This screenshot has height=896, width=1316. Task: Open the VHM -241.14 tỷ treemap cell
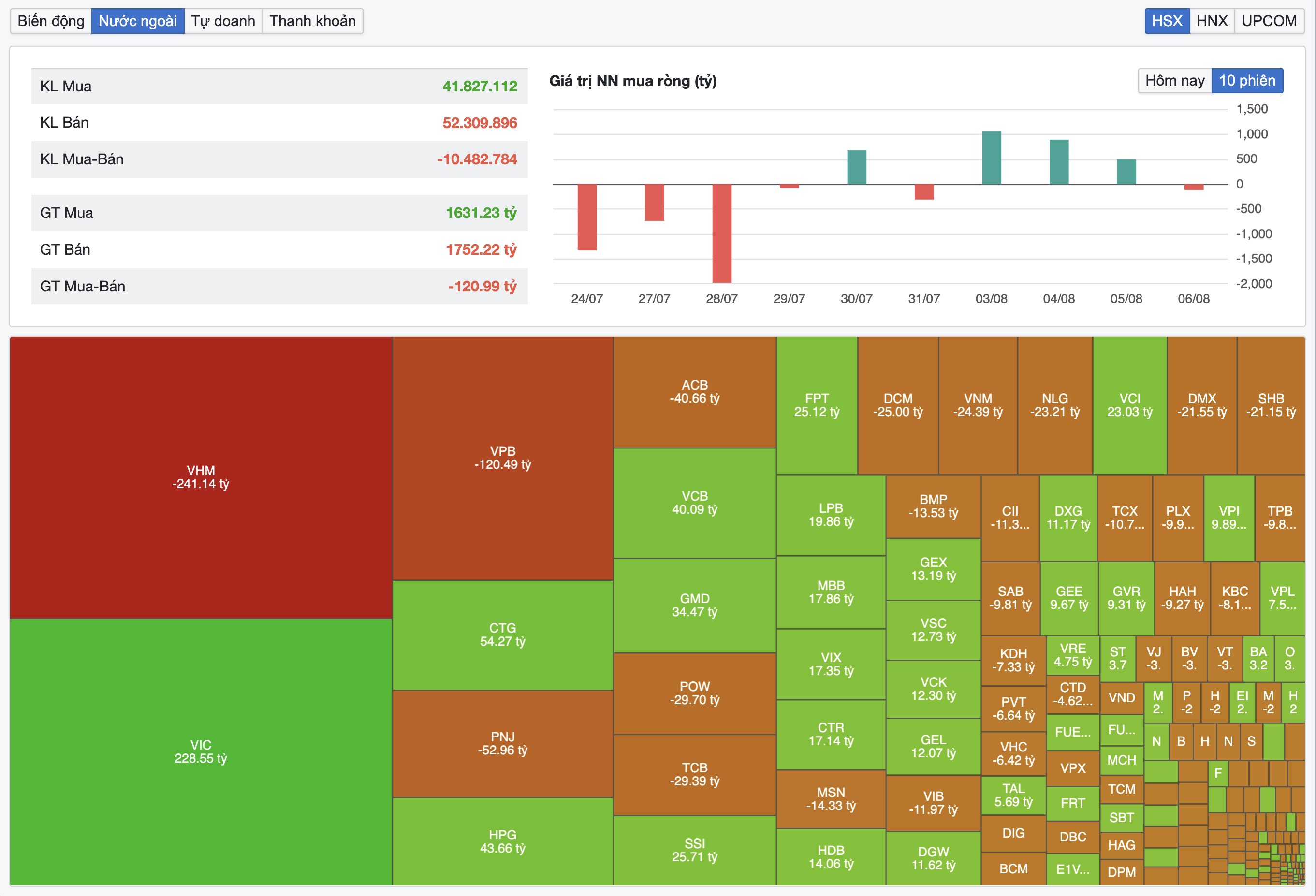(x=201, y=477)
